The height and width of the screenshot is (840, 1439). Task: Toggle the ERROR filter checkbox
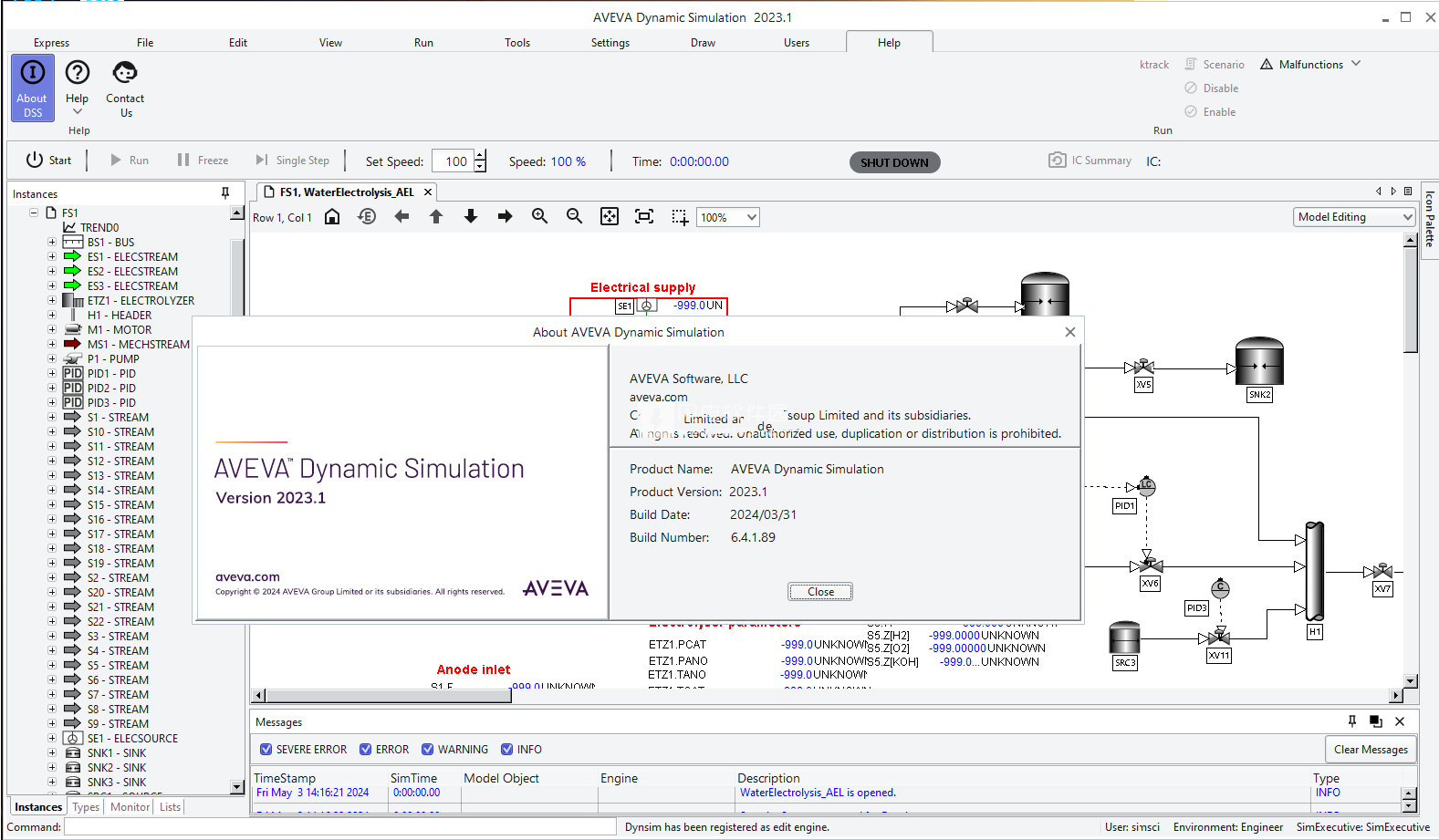click(366, 749)
